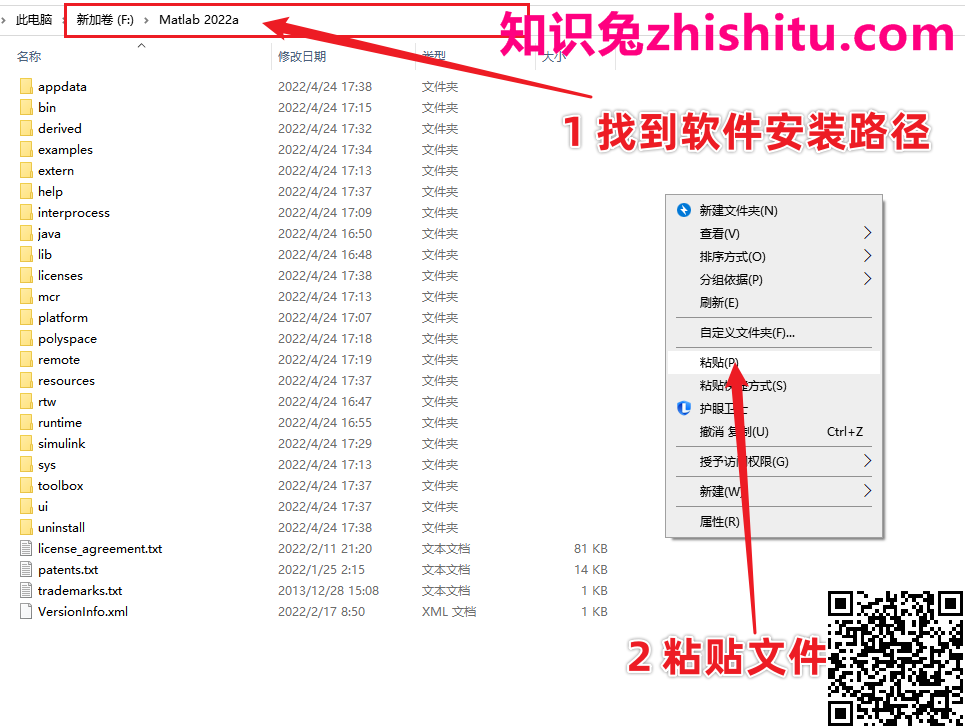
Task: Open the 新建(W) submenu
Action: pyautogui.click(x=774, y=491)
